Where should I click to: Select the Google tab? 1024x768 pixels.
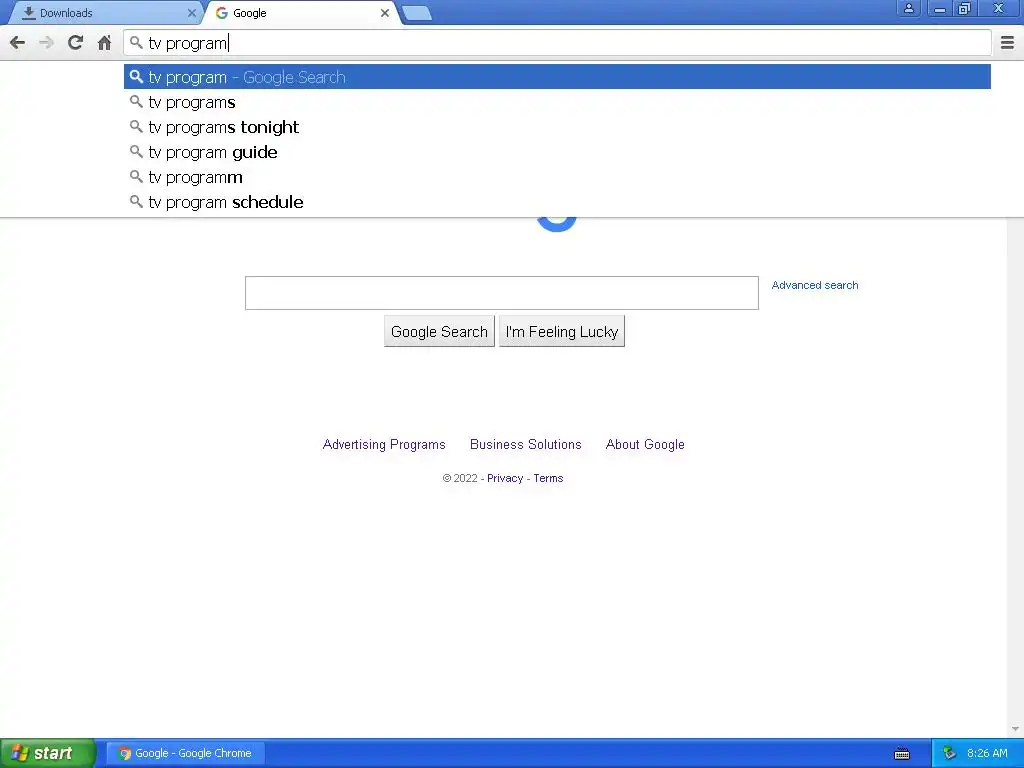pyautogui.click(x=300, y=13)
